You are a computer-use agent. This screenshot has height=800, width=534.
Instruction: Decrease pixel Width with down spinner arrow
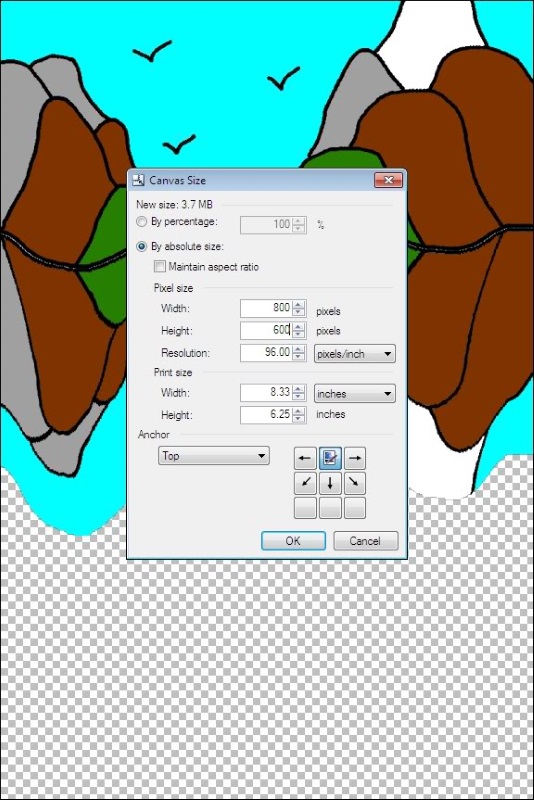(x=299, y=312)
